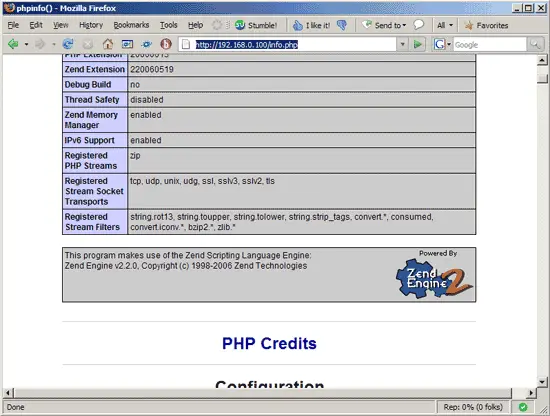The width and height of the screenshot is (550, 416).
Task: Click the vertical scrollbar up arrow
Action: tap(542, 60)
